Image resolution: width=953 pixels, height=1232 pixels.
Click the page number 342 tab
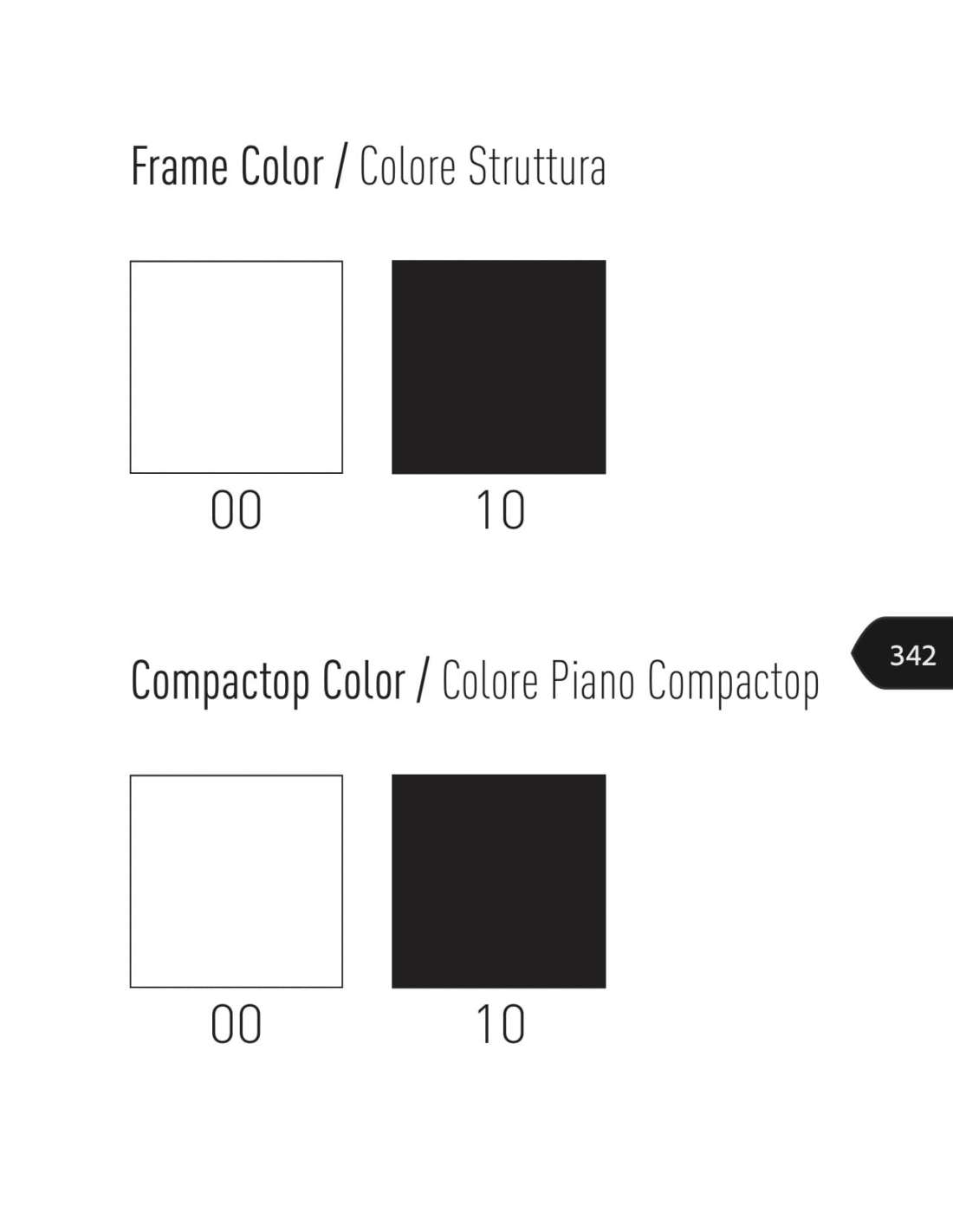point(911,655)
